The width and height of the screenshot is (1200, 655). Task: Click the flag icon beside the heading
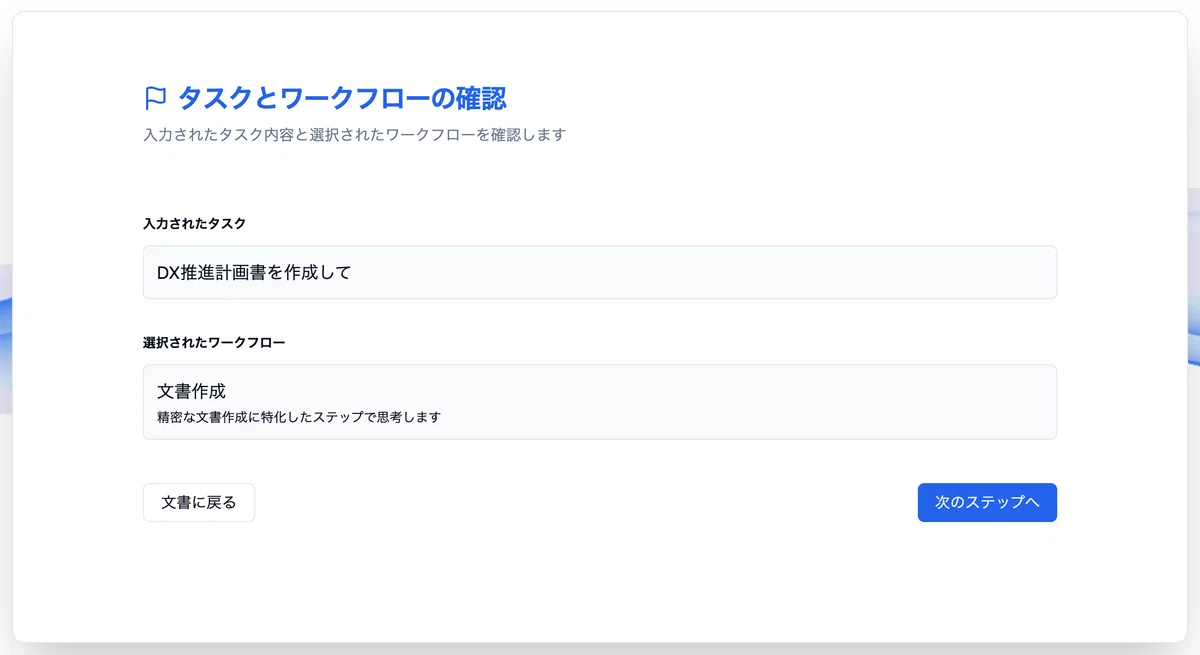(x=155, y=98)
